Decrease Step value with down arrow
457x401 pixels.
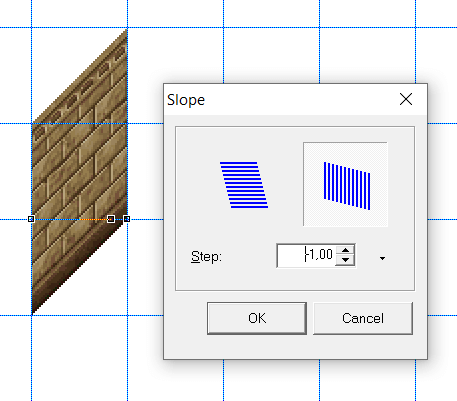(x=345, y=260)
